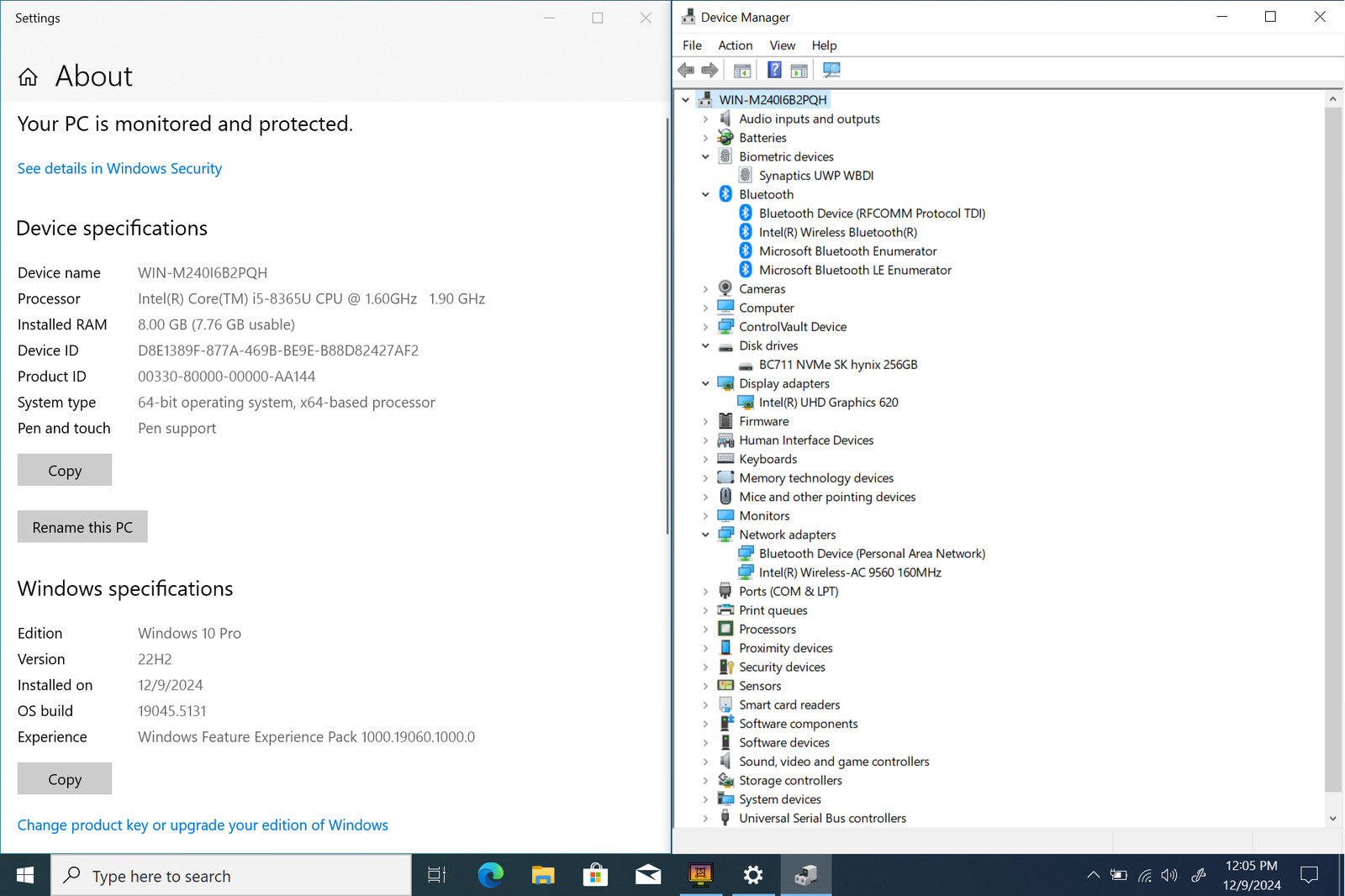Open the Mail app from the taskbar
This screenshot has width=1345, height=896.
648,875
